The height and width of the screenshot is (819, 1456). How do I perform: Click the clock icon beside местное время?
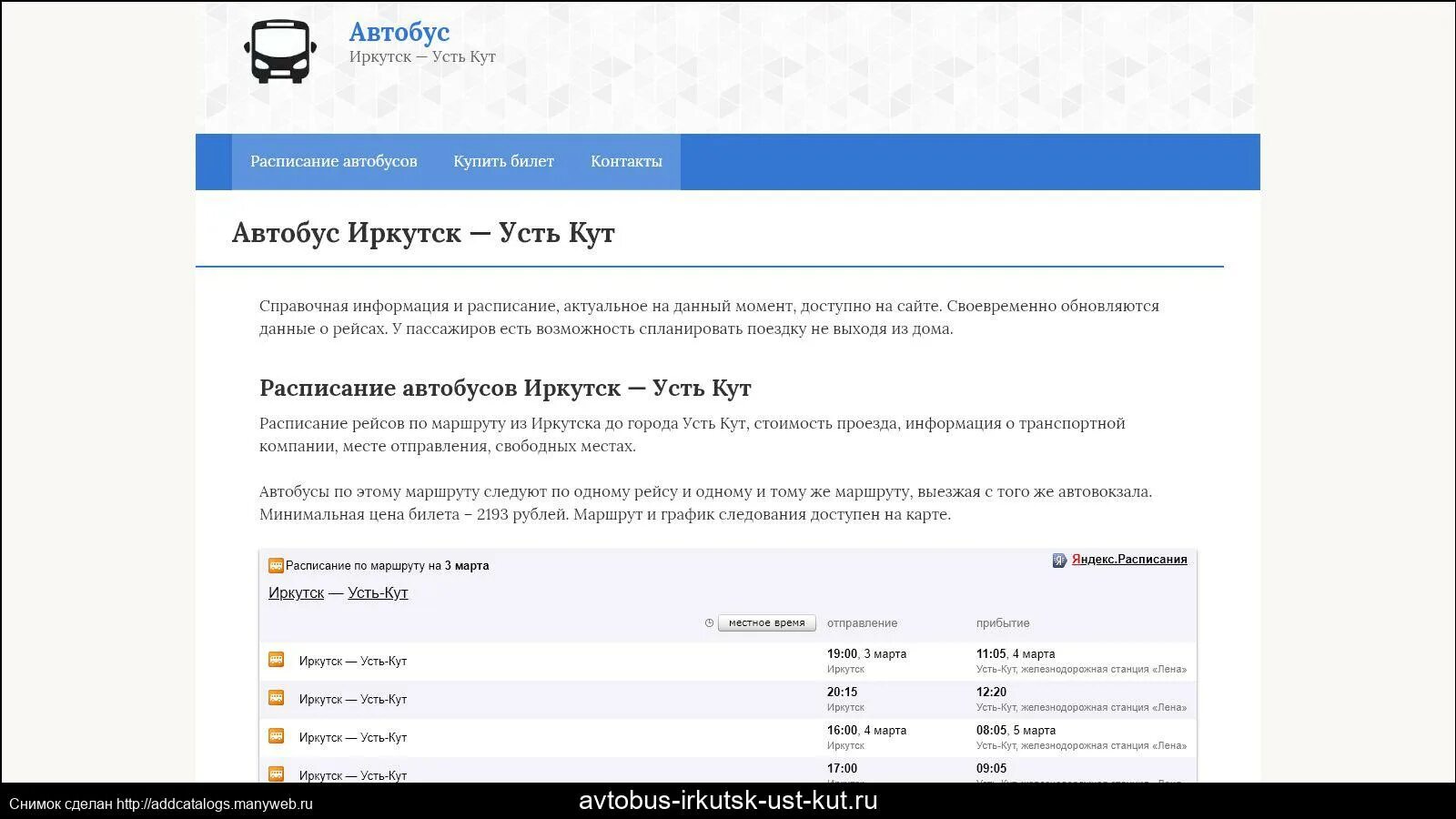[709, 622]
